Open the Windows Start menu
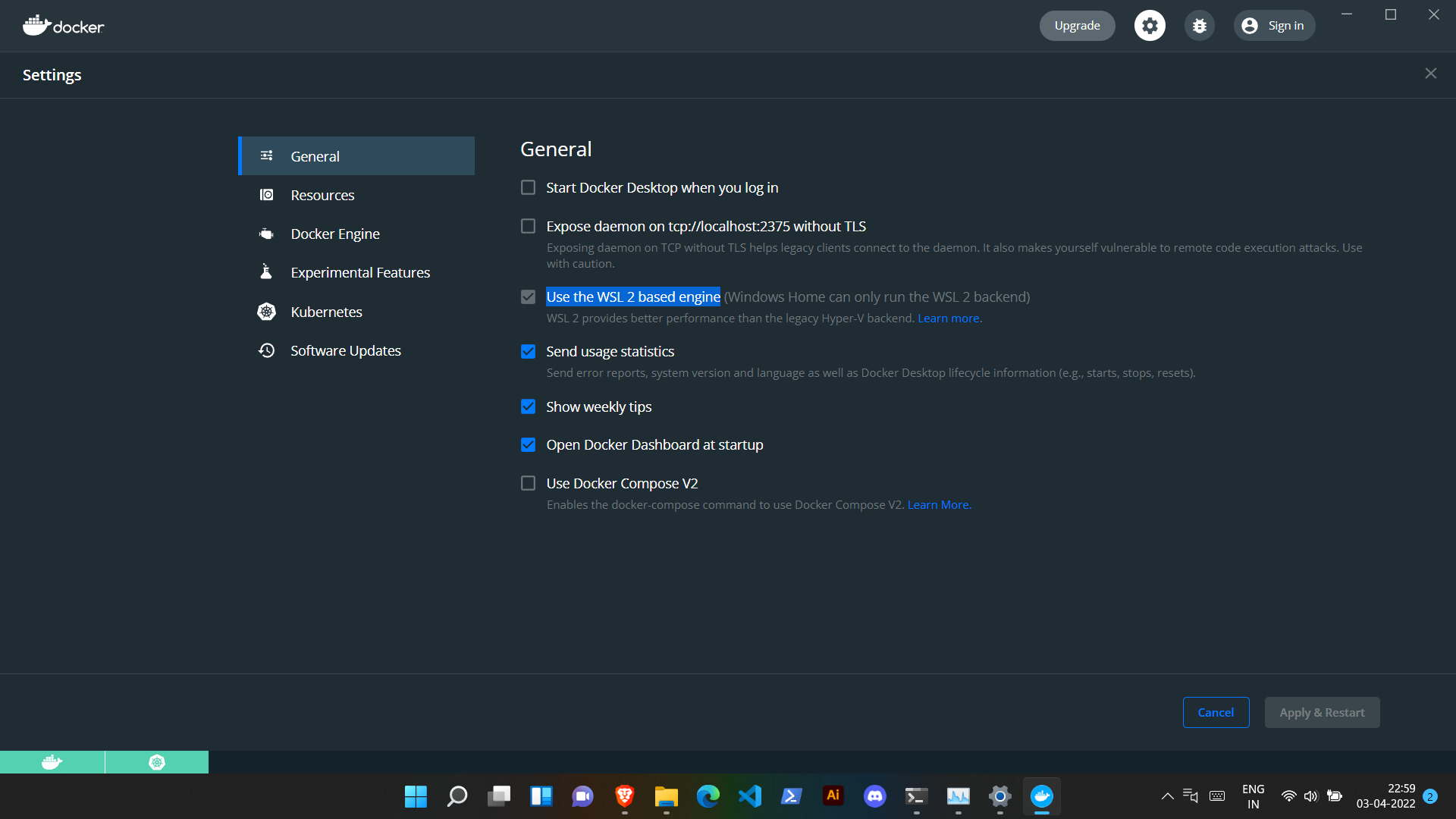The height and width of the screenshot is (819, 1456). [x=416, y=796]
